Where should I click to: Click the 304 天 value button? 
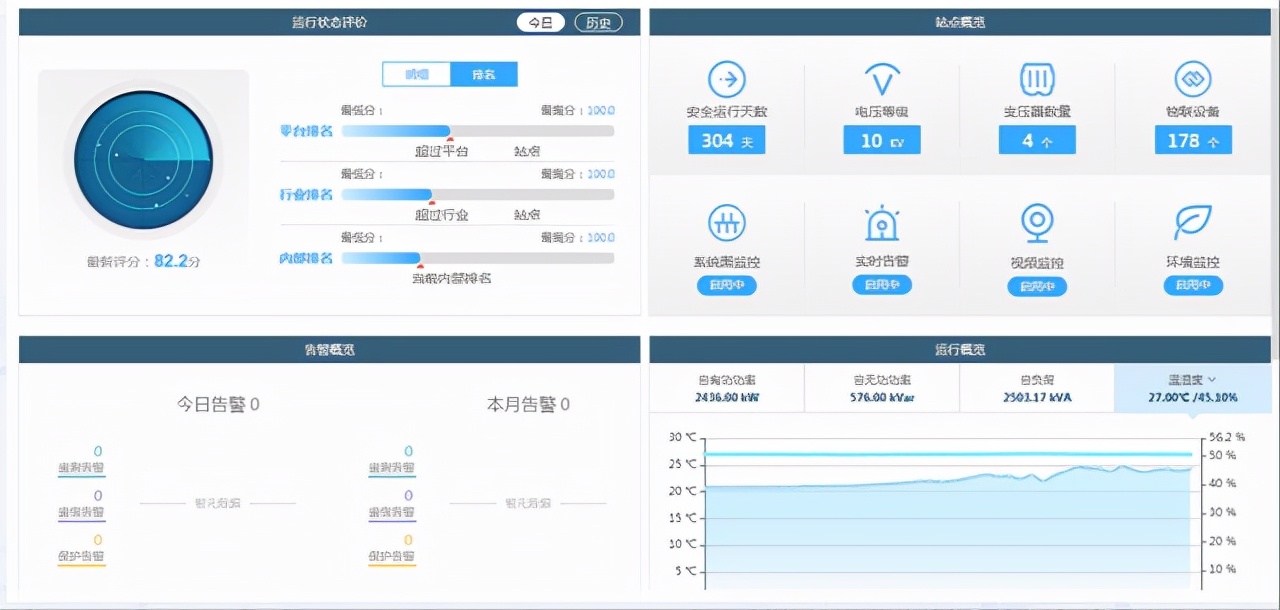727,140
